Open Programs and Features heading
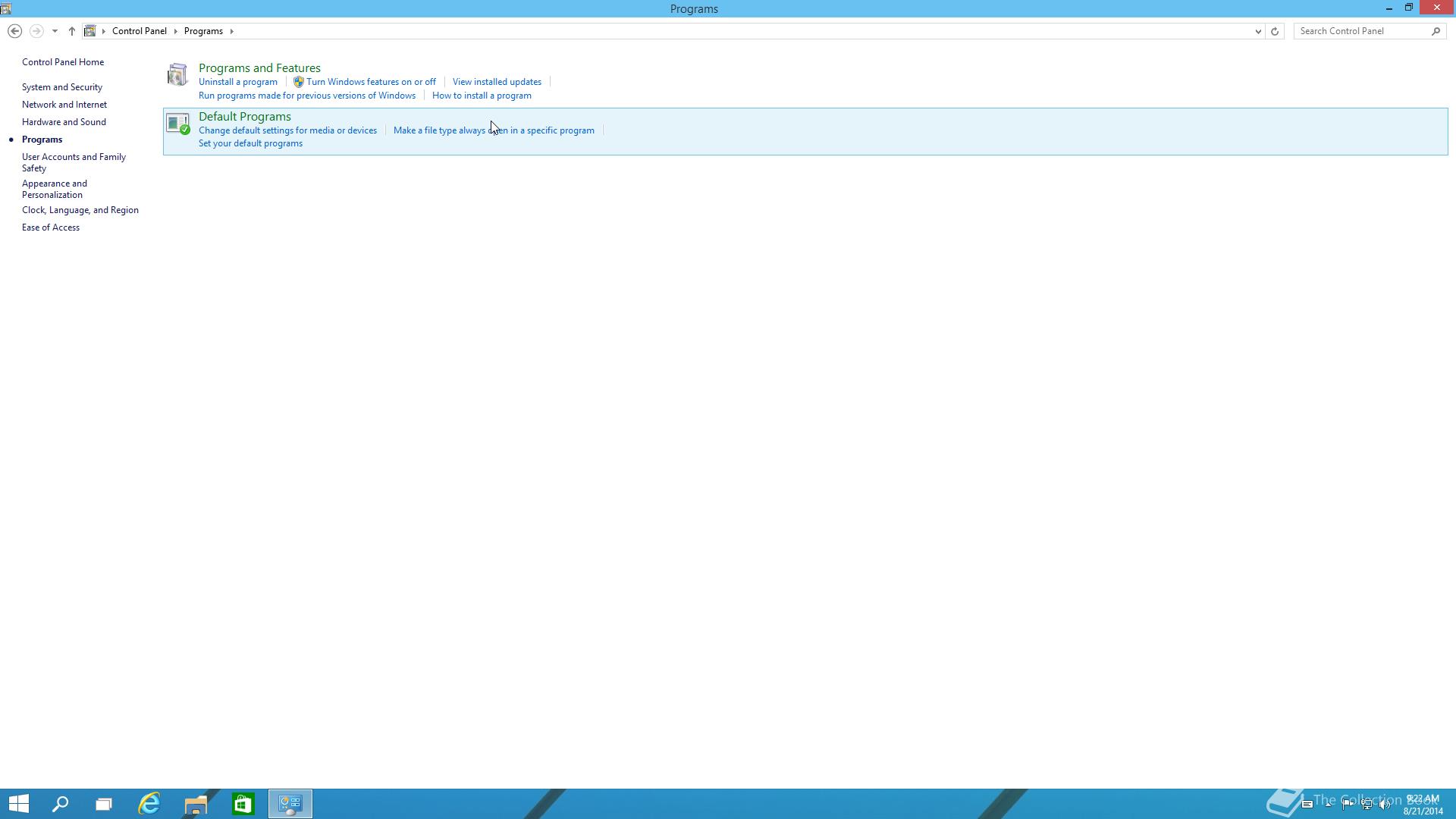This screenshot has height=819, width=1456. pyautogui.click(x=259, y=68)
